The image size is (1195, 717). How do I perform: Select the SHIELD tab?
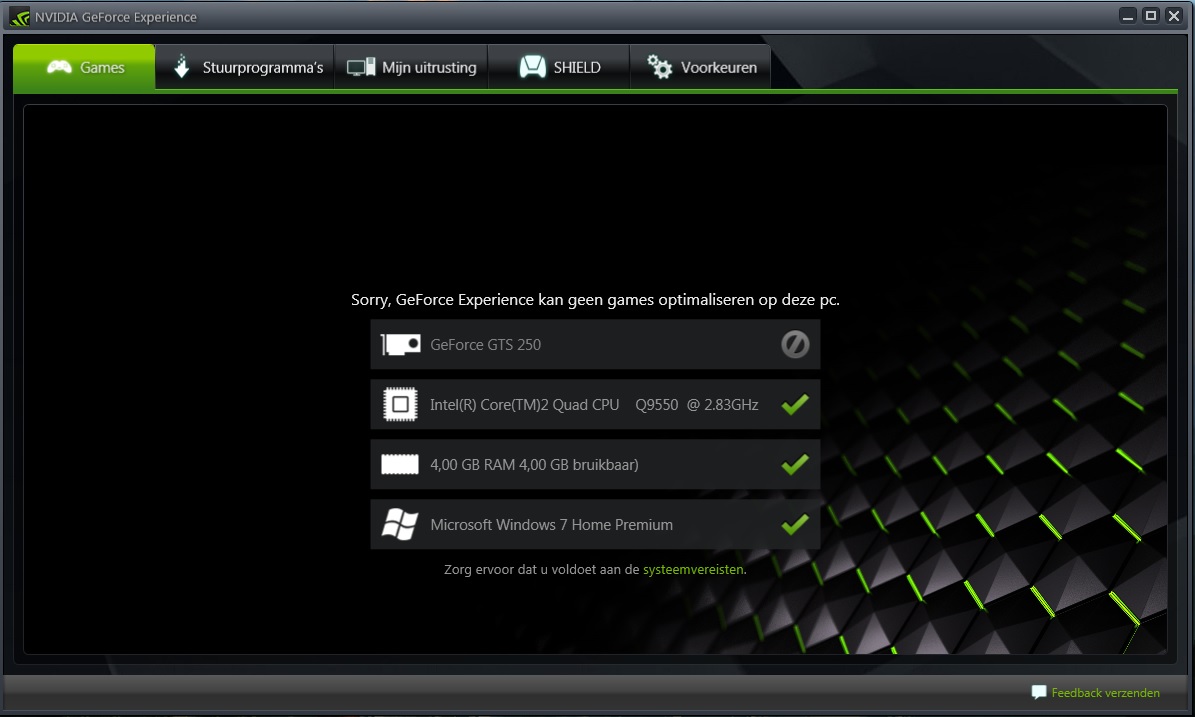(559, 67)
